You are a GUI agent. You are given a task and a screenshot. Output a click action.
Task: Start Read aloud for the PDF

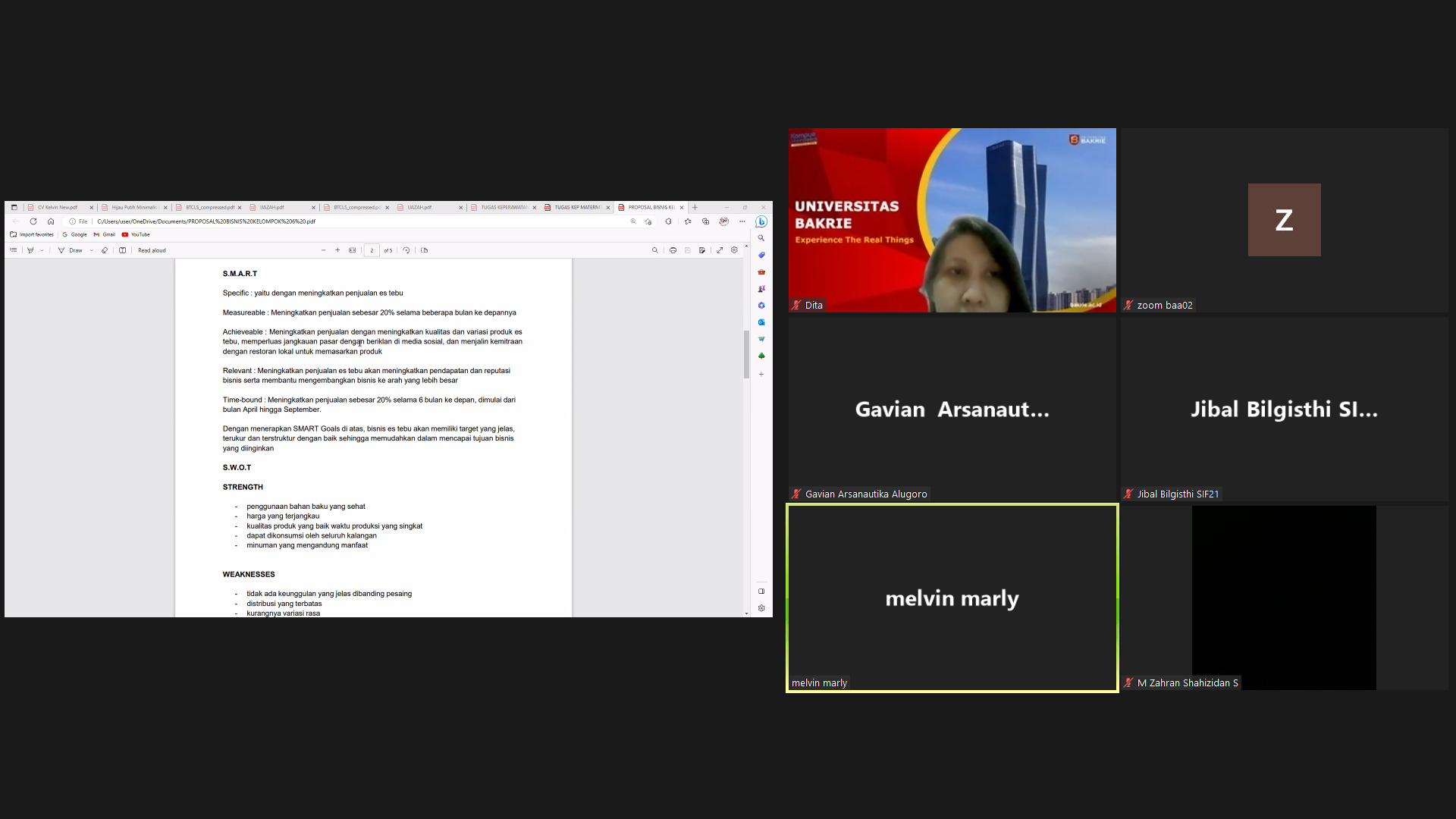[x=152, y=250]
